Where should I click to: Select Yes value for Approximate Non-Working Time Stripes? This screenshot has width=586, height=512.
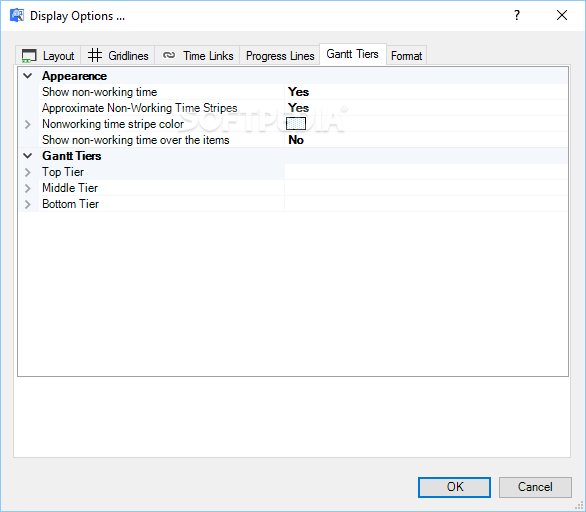298,108
